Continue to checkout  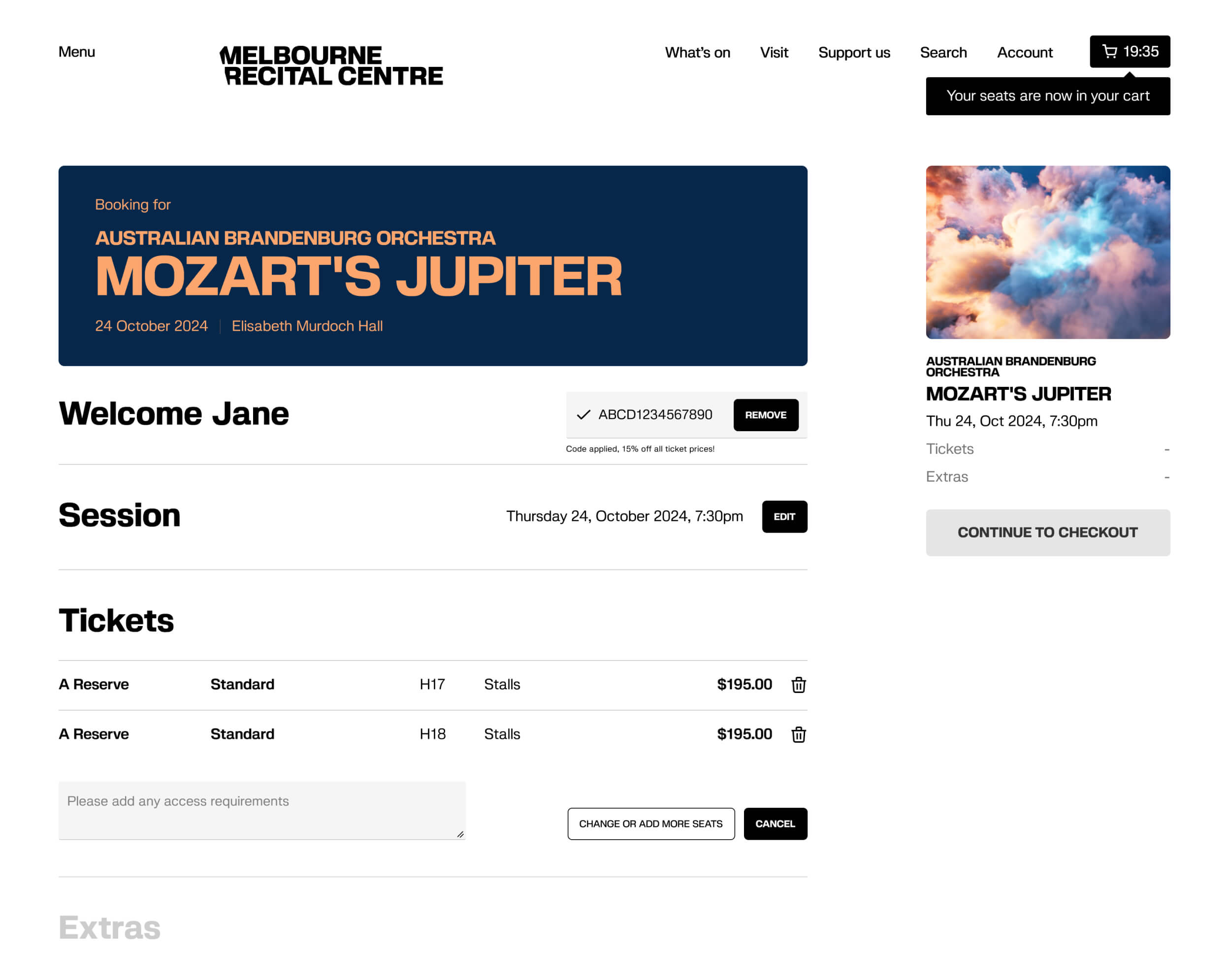[x=1048, y=533]
